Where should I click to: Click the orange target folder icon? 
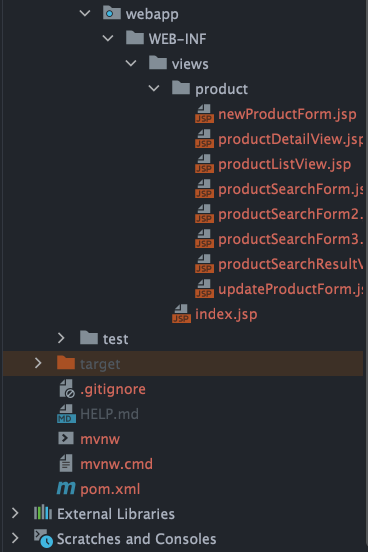tap(66, 363)
